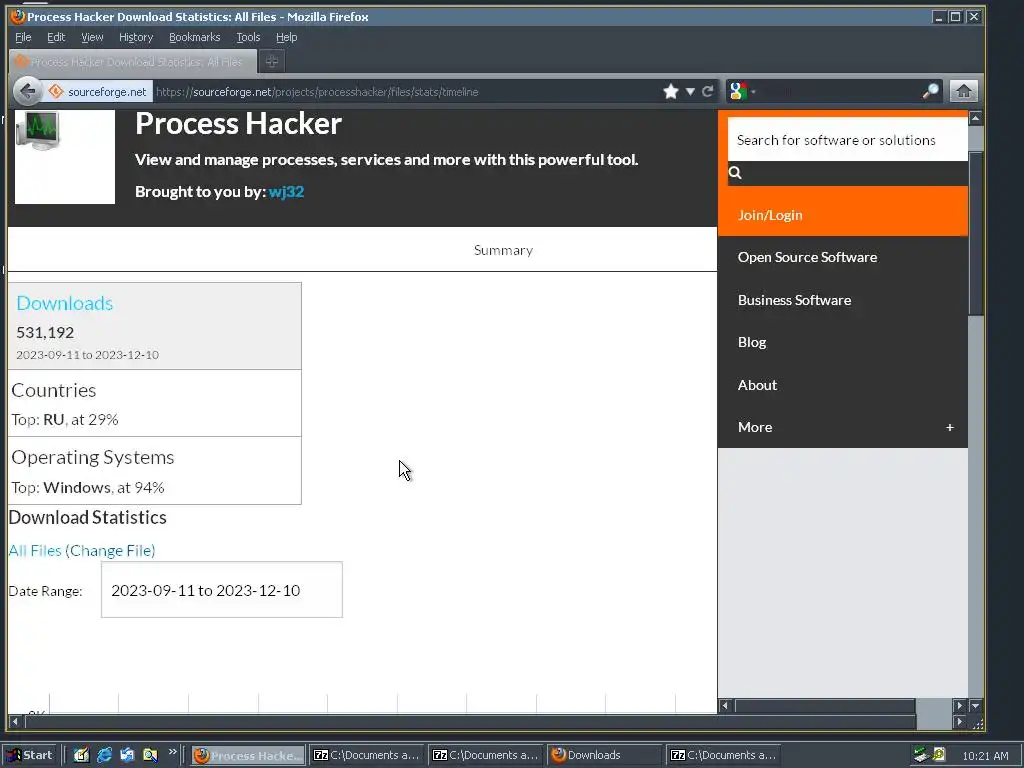Viewport: 1024px width, 768px height.
Task: Click the Top: Windows, at 94% text
Action: [88, 488]
